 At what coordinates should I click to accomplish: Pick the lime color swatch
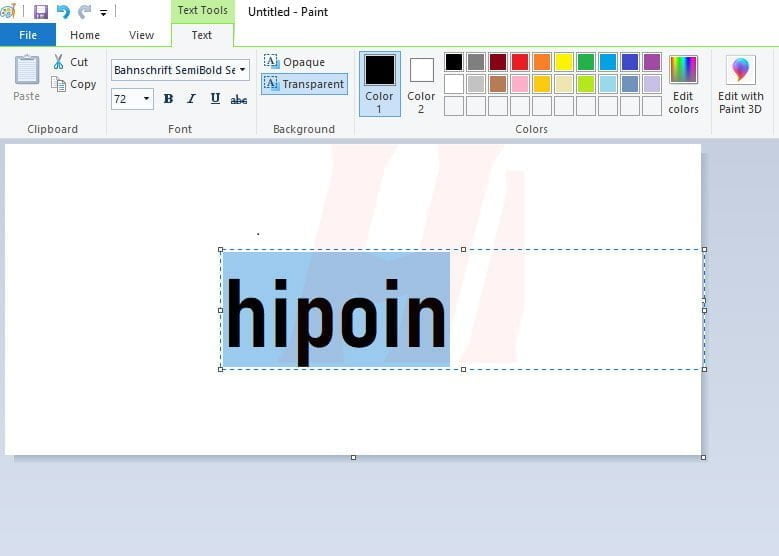tap(586, 84)
